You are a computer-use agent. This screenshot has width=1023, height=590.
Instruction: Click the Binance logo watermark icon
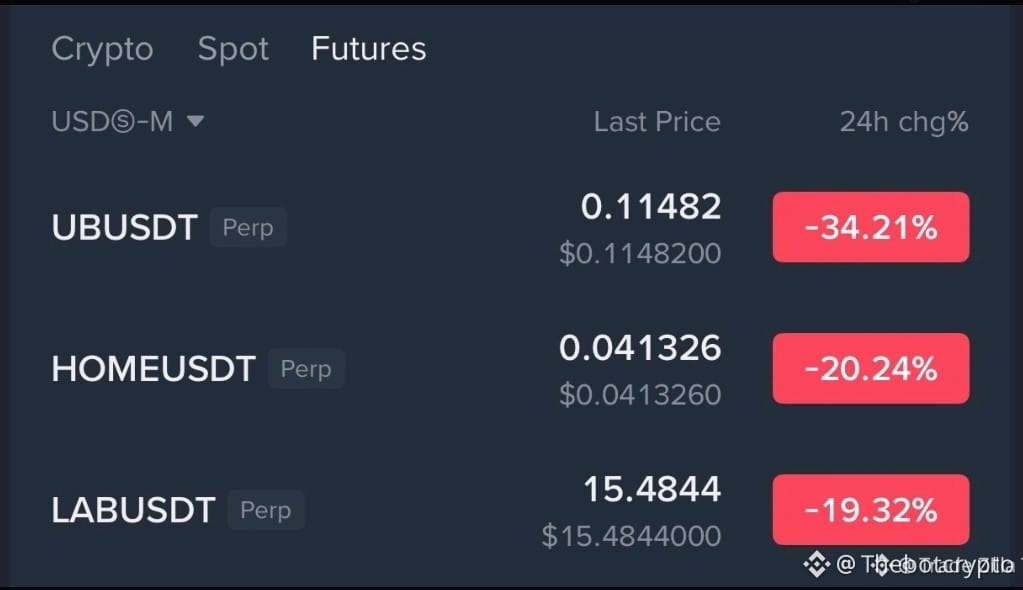pyautogui.click(x=816, y=564)
